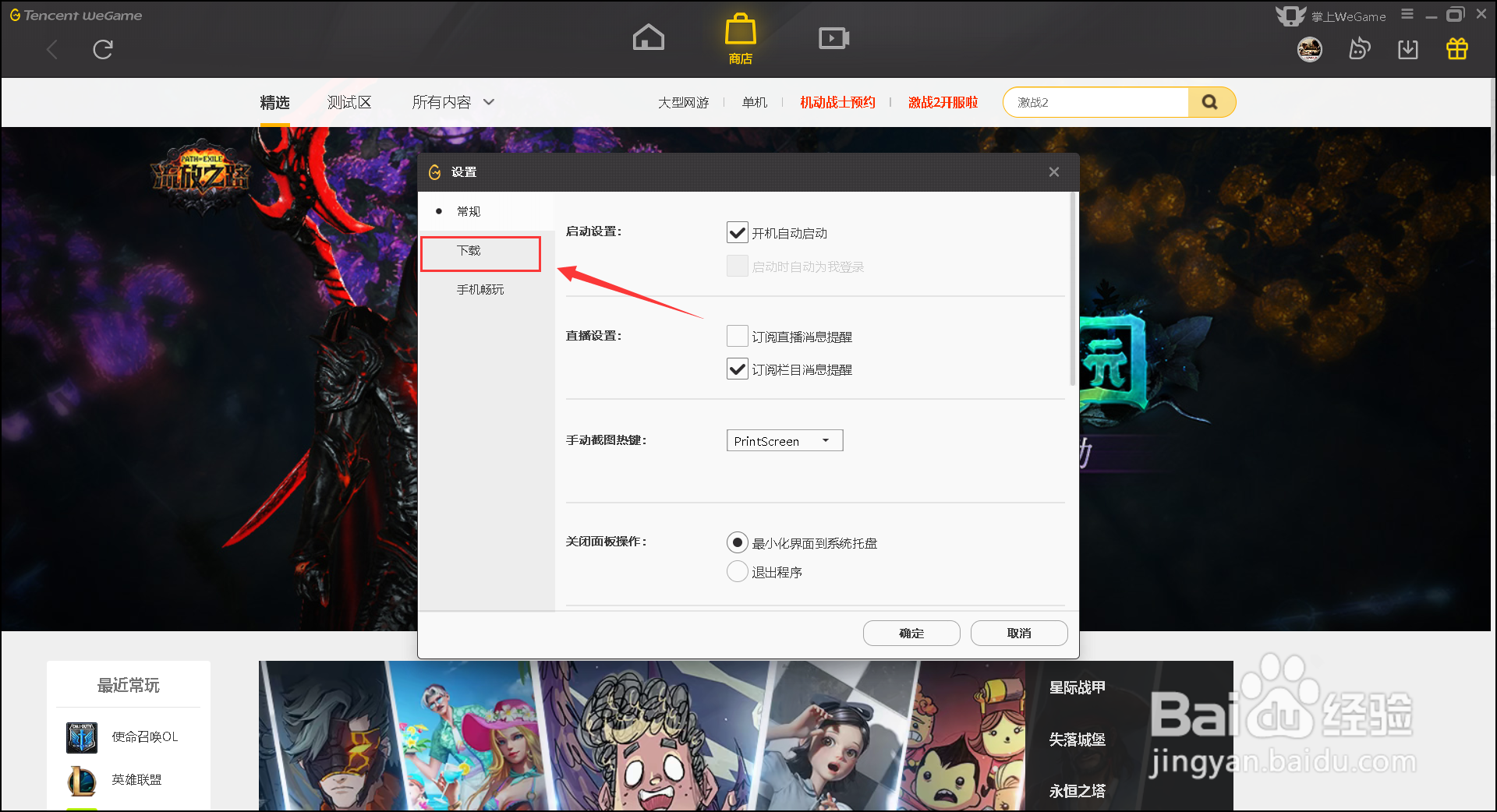Toggle 开机自动启动 checkbox
The image size is (1497, 812).
[737, 232]
